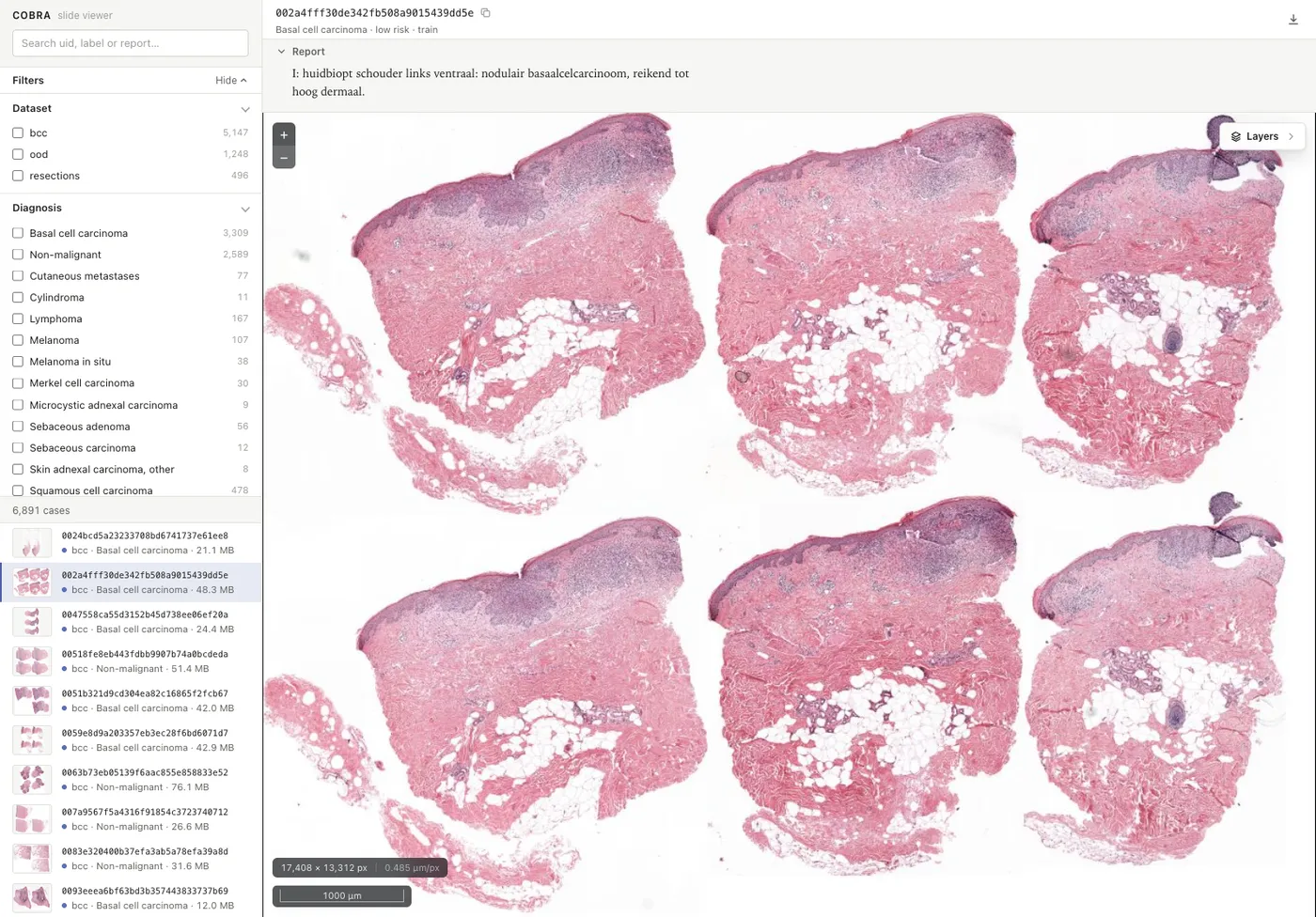Click the 6,891 cases count

click(41, 510)
